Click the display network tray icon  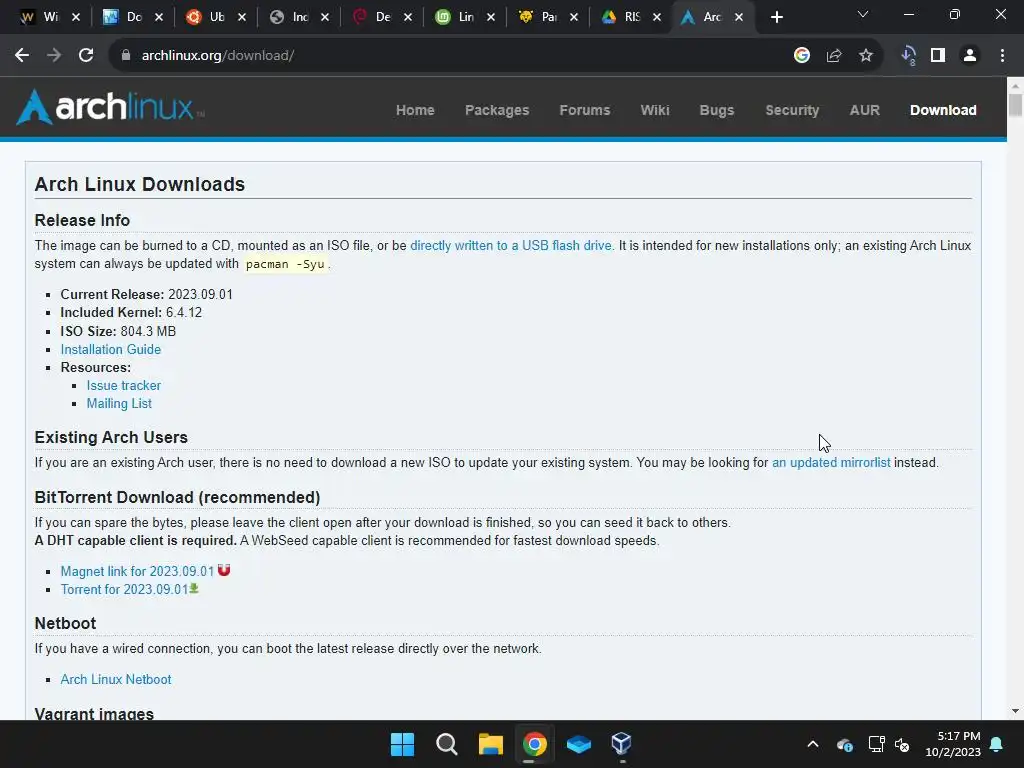(x=876, y=744)
